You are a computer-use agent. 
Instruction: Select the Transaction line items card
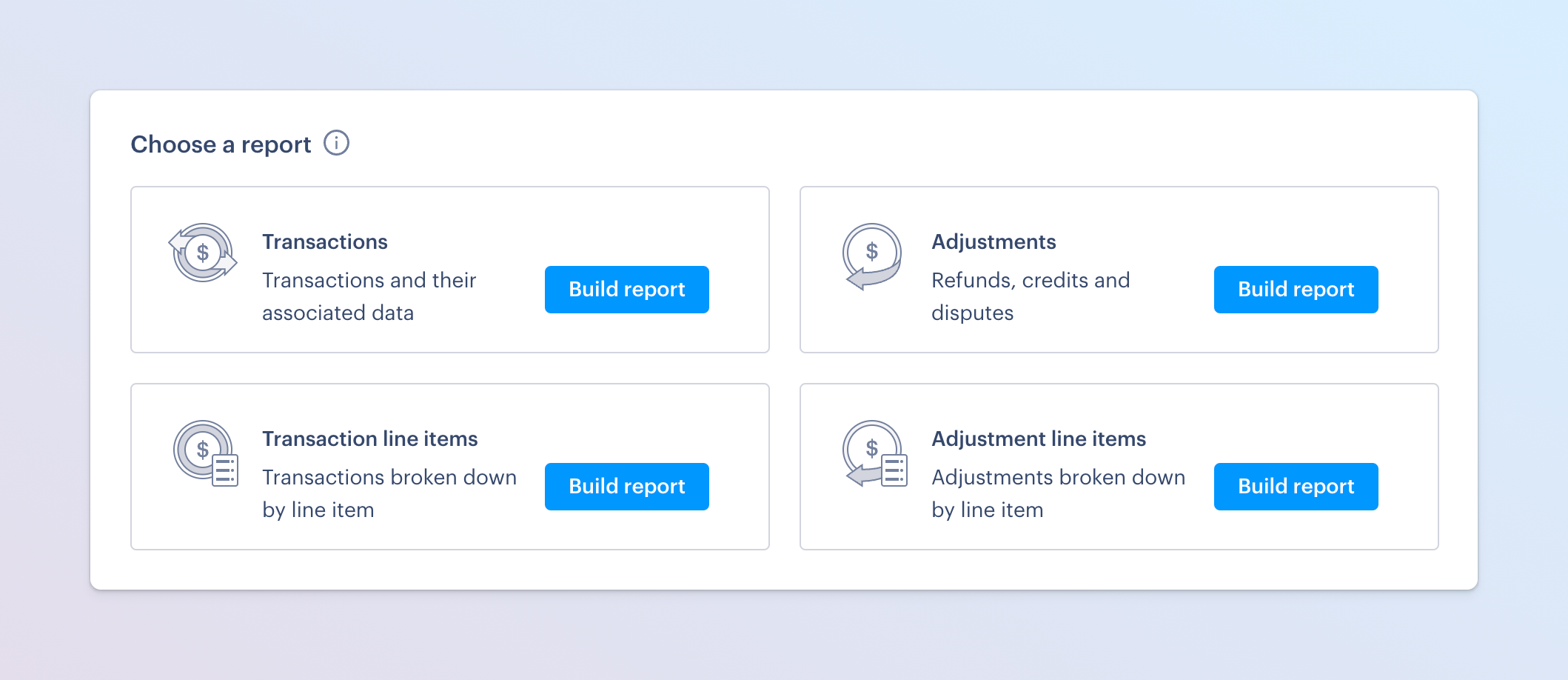(450, 466)
